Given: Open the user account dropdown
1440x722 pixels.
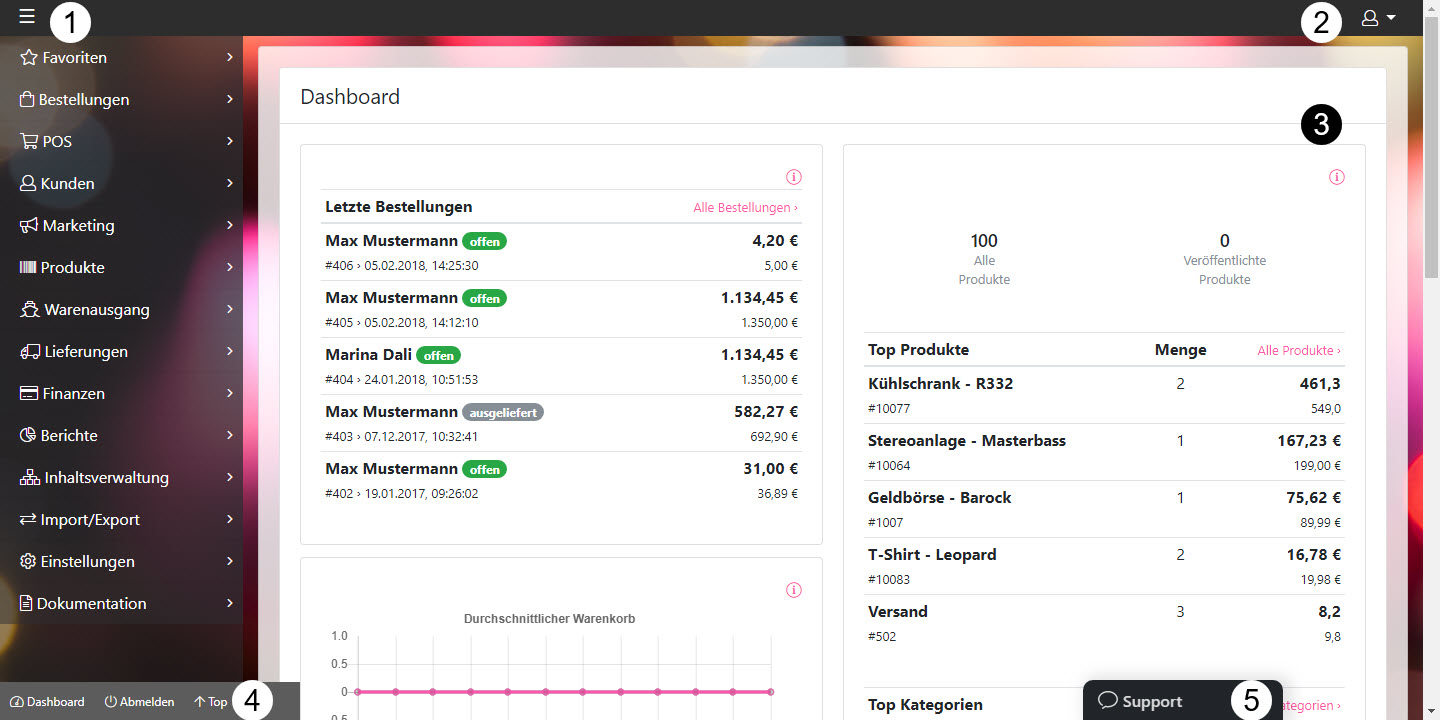Looking at the screenshot, I should click(x=1378, y=18).
